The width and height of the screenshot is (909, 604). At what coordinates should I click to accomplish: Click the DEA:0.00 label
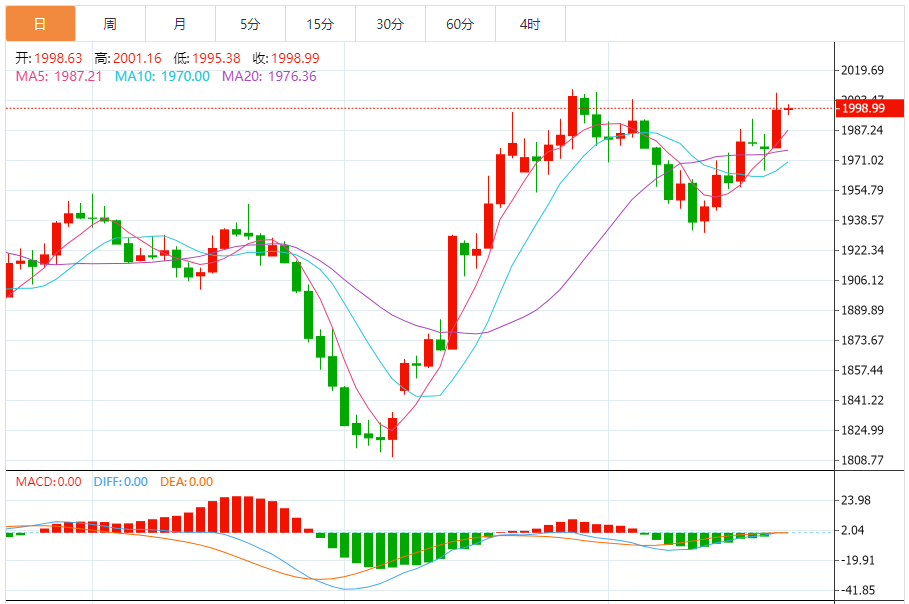[187, 482]
